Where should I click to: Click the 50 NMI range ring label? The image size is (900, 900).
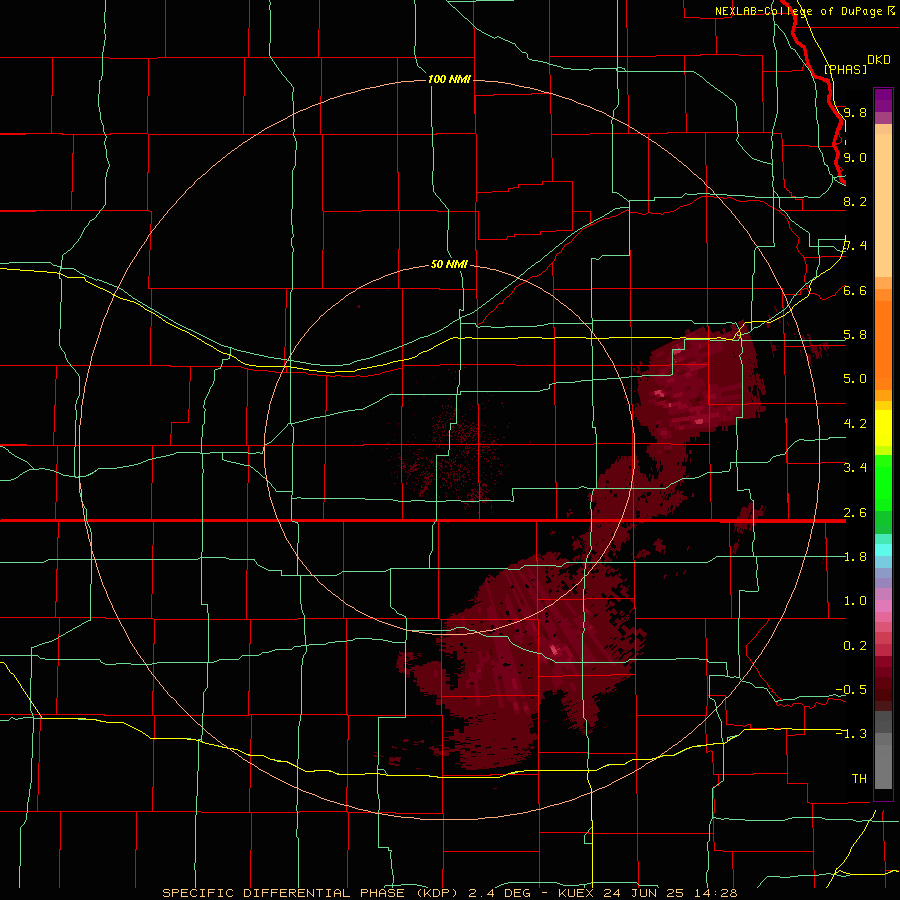(x=449, y=265)
